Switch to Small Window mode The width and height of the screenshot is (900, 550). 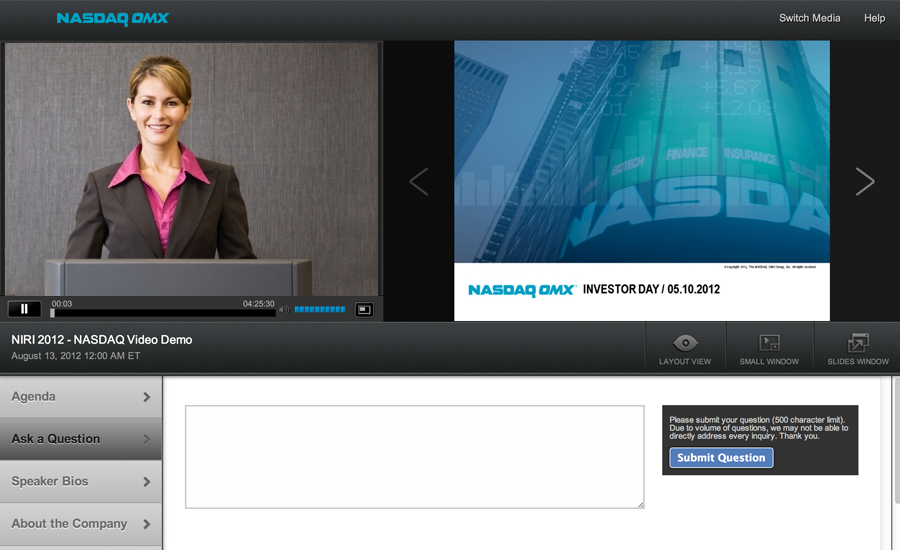click(x=769, y=349)
